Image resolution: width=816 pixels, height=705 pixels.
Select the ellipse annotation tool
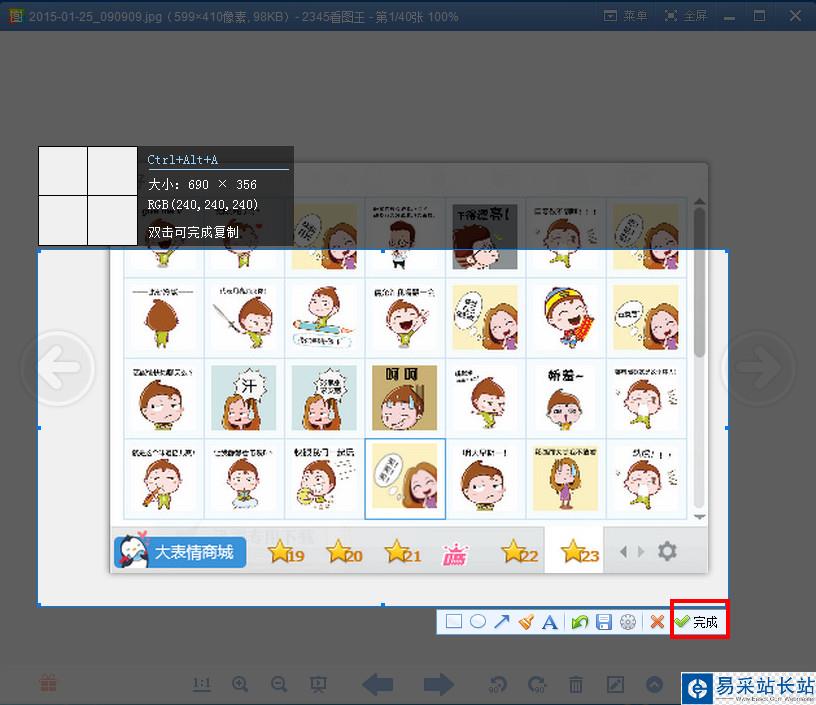point(478,621)
